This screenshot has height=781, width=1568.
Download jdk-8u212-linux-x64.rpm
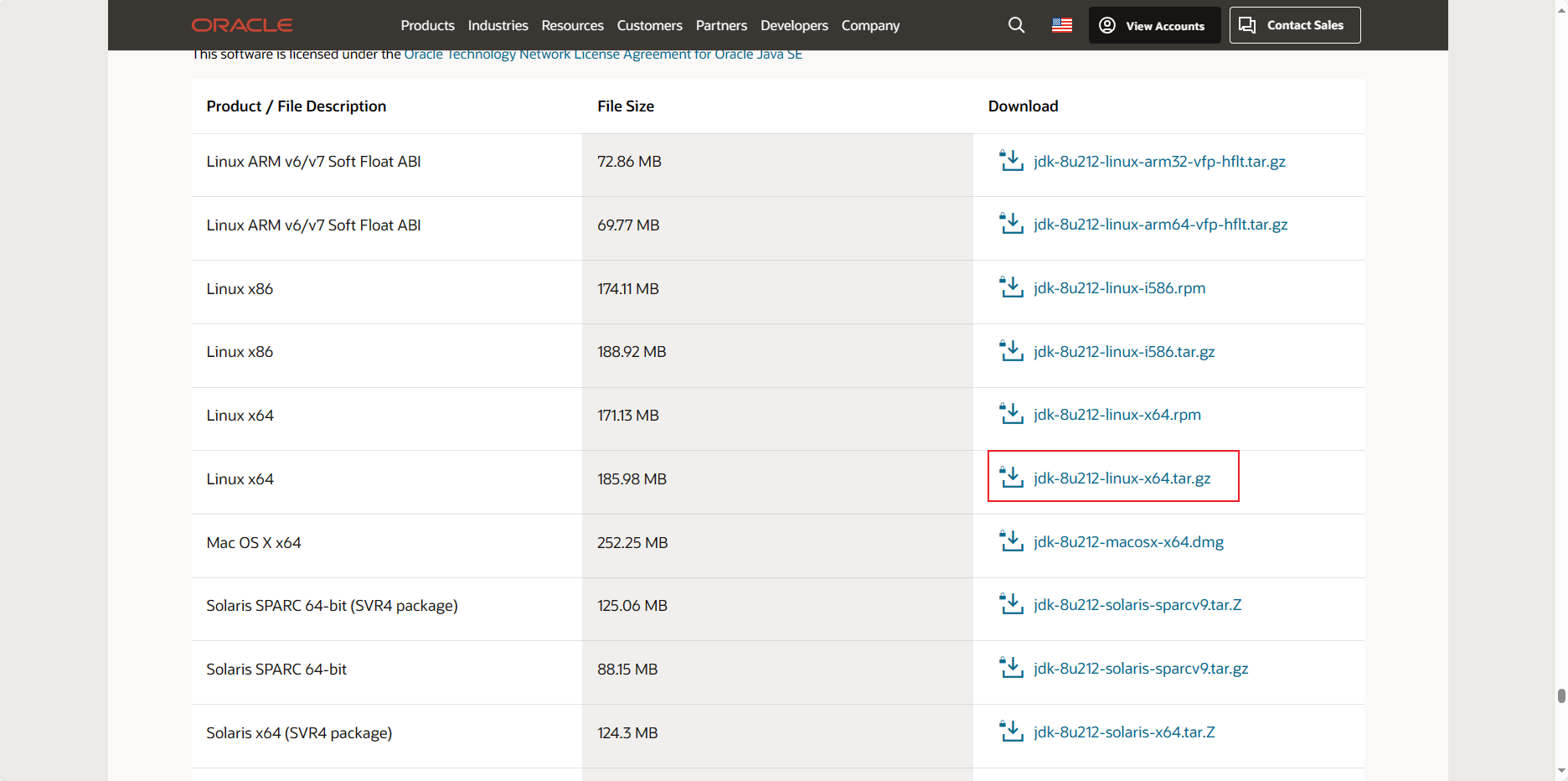pos(1117,414)
